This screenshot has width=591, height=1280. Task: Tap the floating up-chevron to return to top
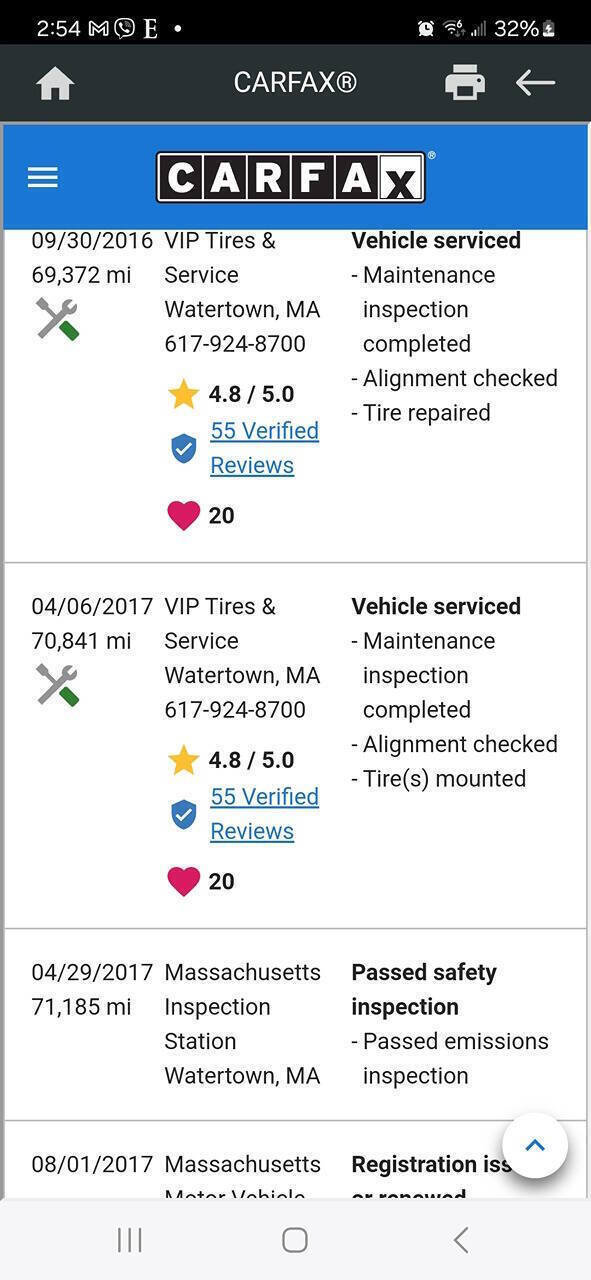point(535,1145)
